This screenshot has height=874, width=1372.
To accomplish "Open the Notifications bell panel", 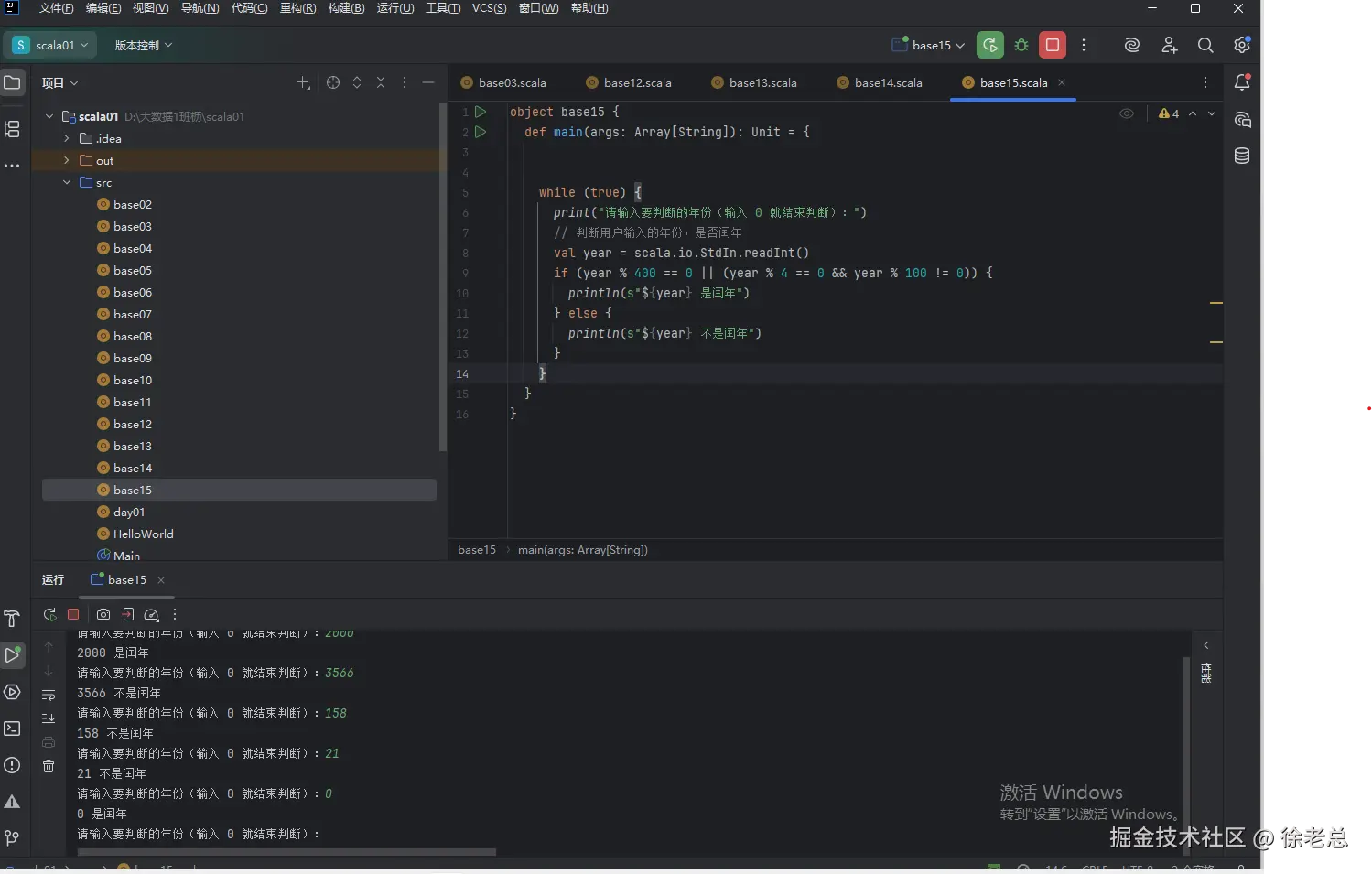I will coord(1242,82).
